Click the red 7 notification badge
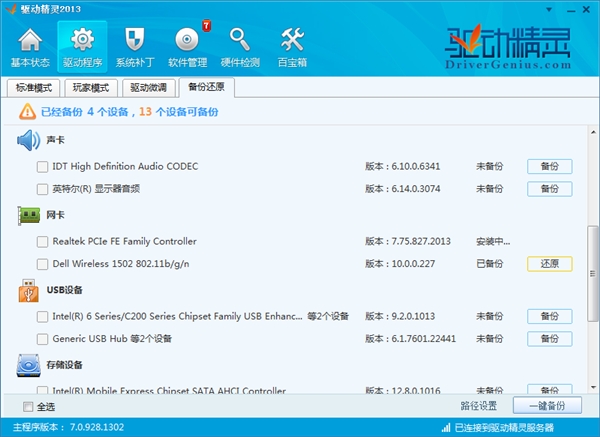 (x=207, y=26)
